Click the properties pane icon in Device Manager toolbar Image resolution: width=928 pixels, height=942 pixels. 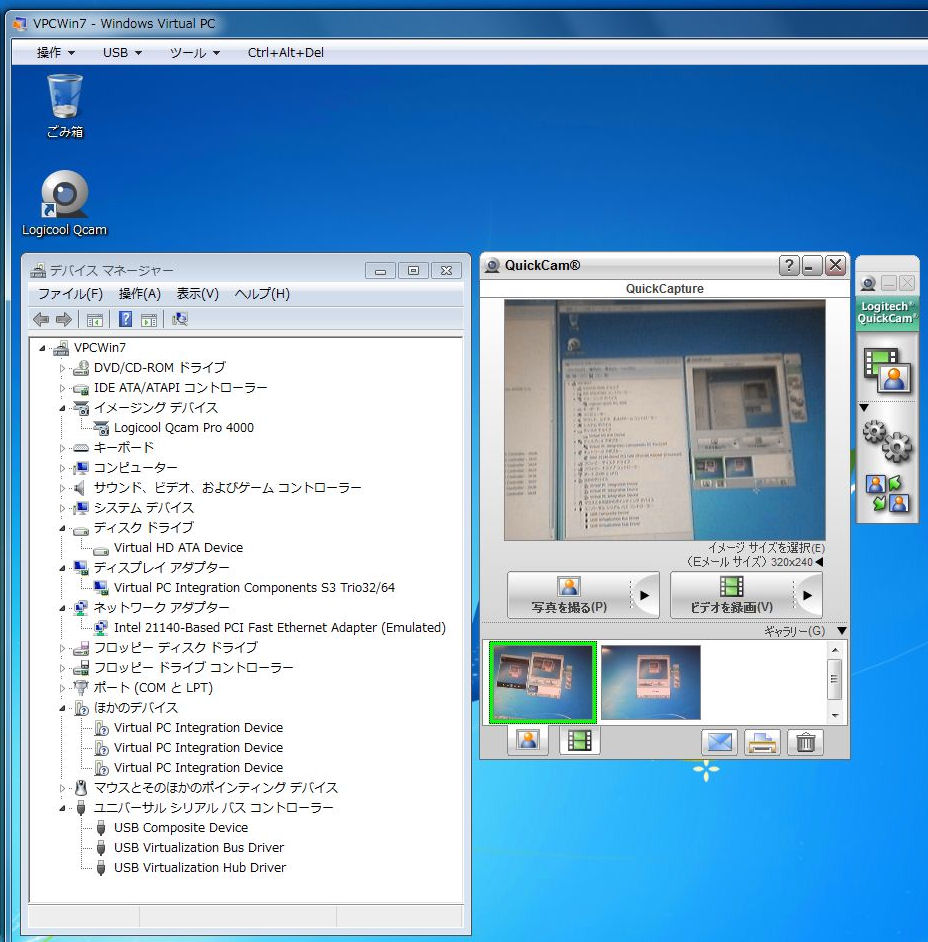point(149,320)
